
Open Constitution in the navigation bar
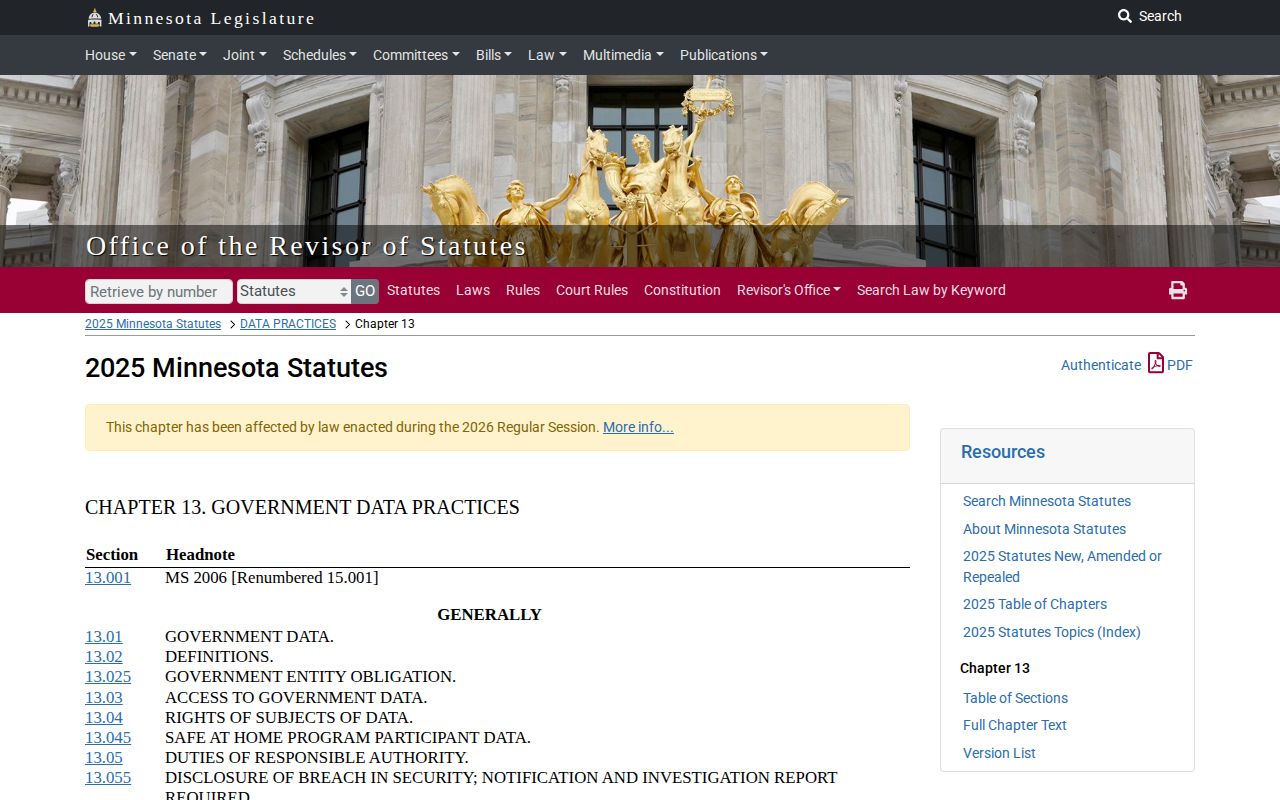[682, 290]
